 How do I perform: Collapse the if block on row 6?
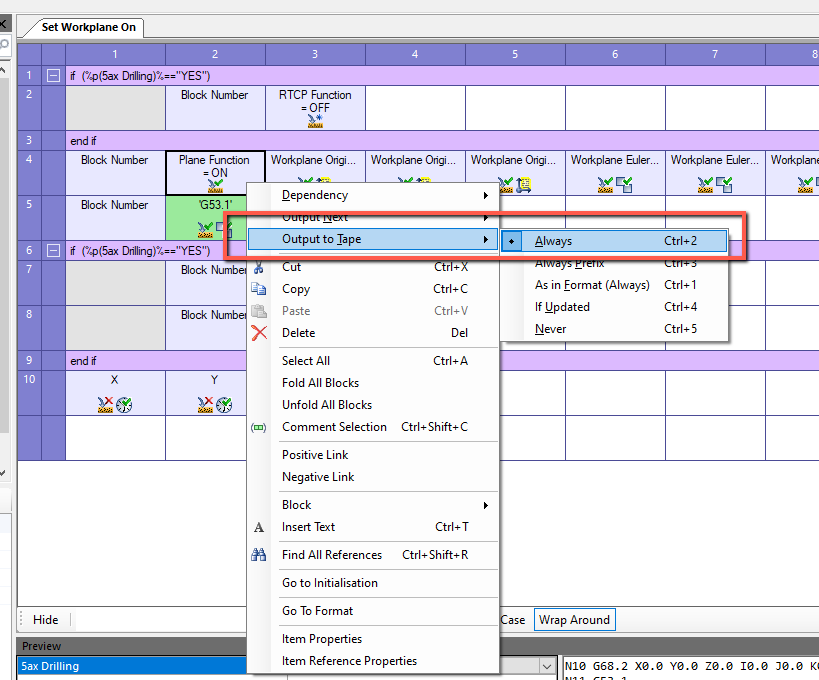pos(53,251)
